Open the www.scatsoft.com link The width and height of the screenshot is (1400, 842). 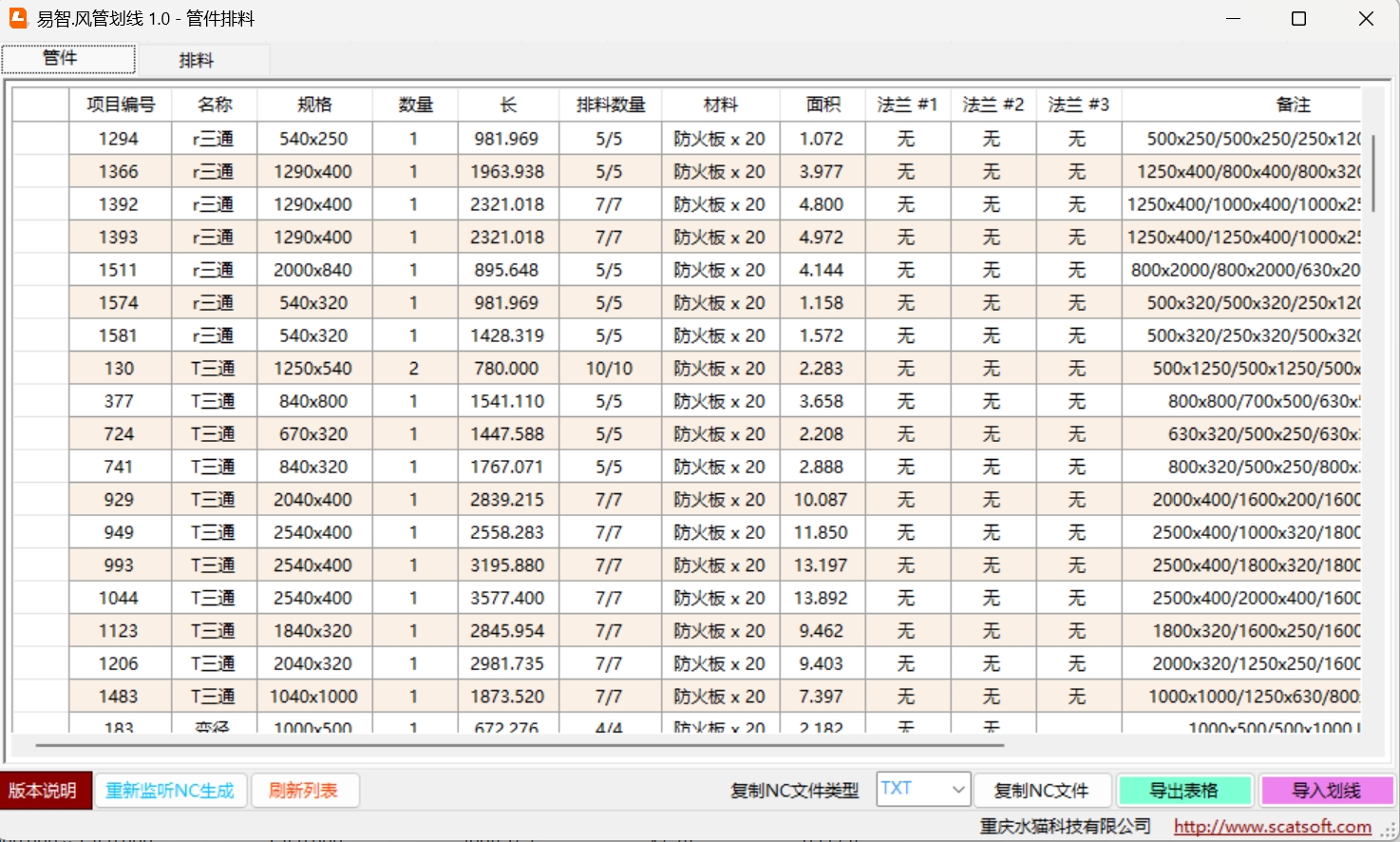coord(1272,827)
